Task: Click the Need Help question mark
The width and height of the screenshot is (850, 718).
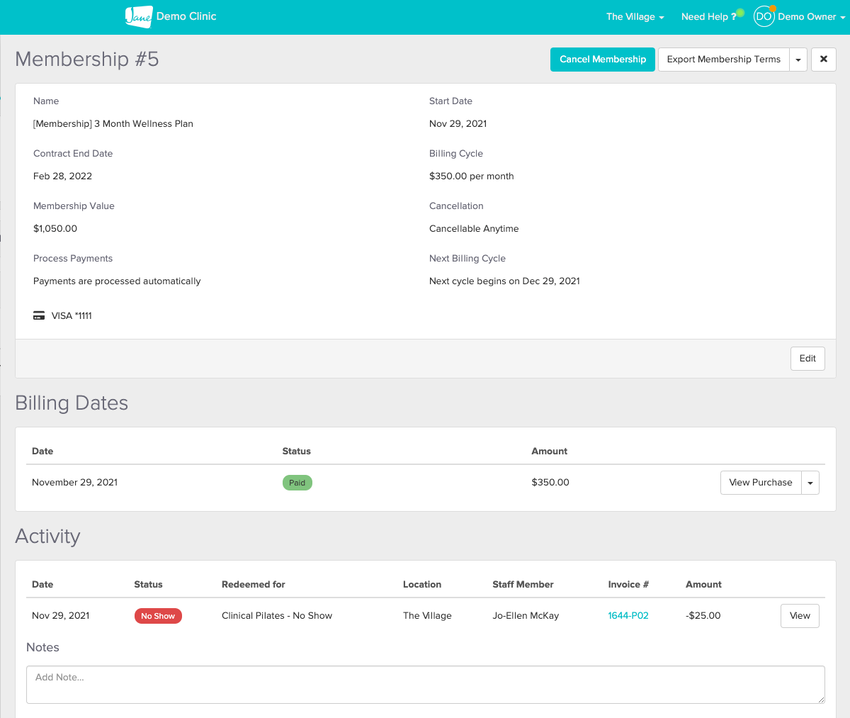Action: point(734,17)
